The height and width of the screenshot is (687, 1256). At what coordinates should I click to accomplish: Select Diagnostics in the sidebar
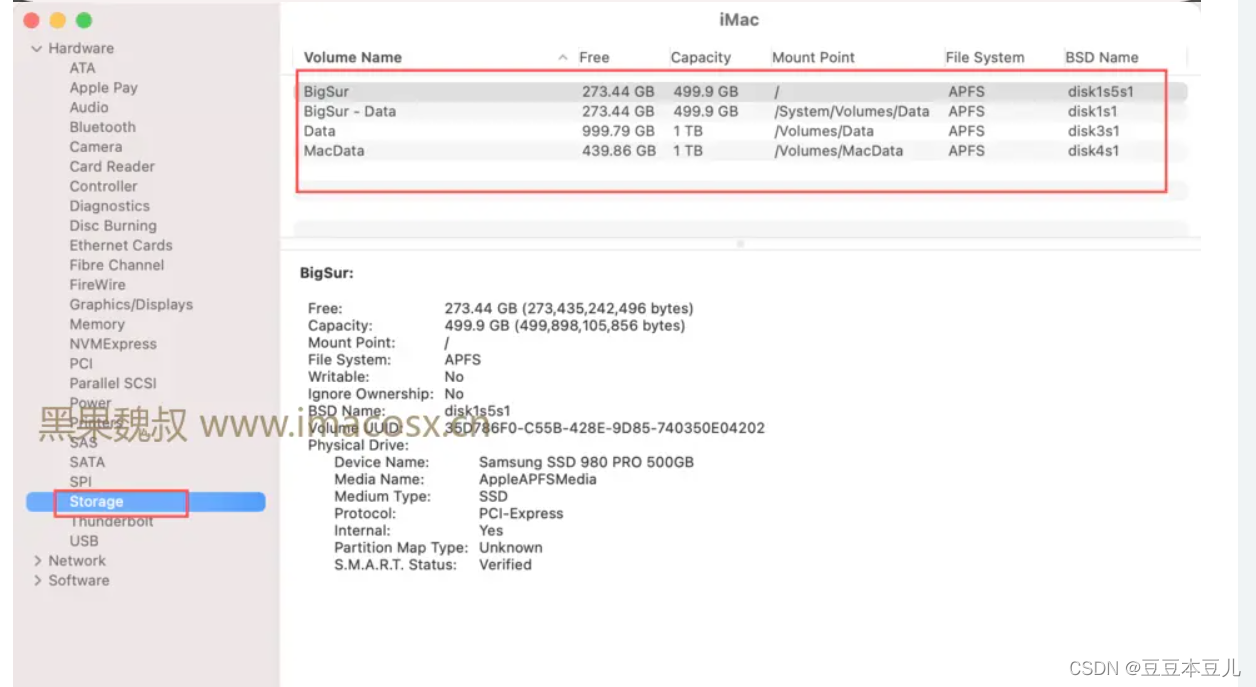tap(109, 206)
